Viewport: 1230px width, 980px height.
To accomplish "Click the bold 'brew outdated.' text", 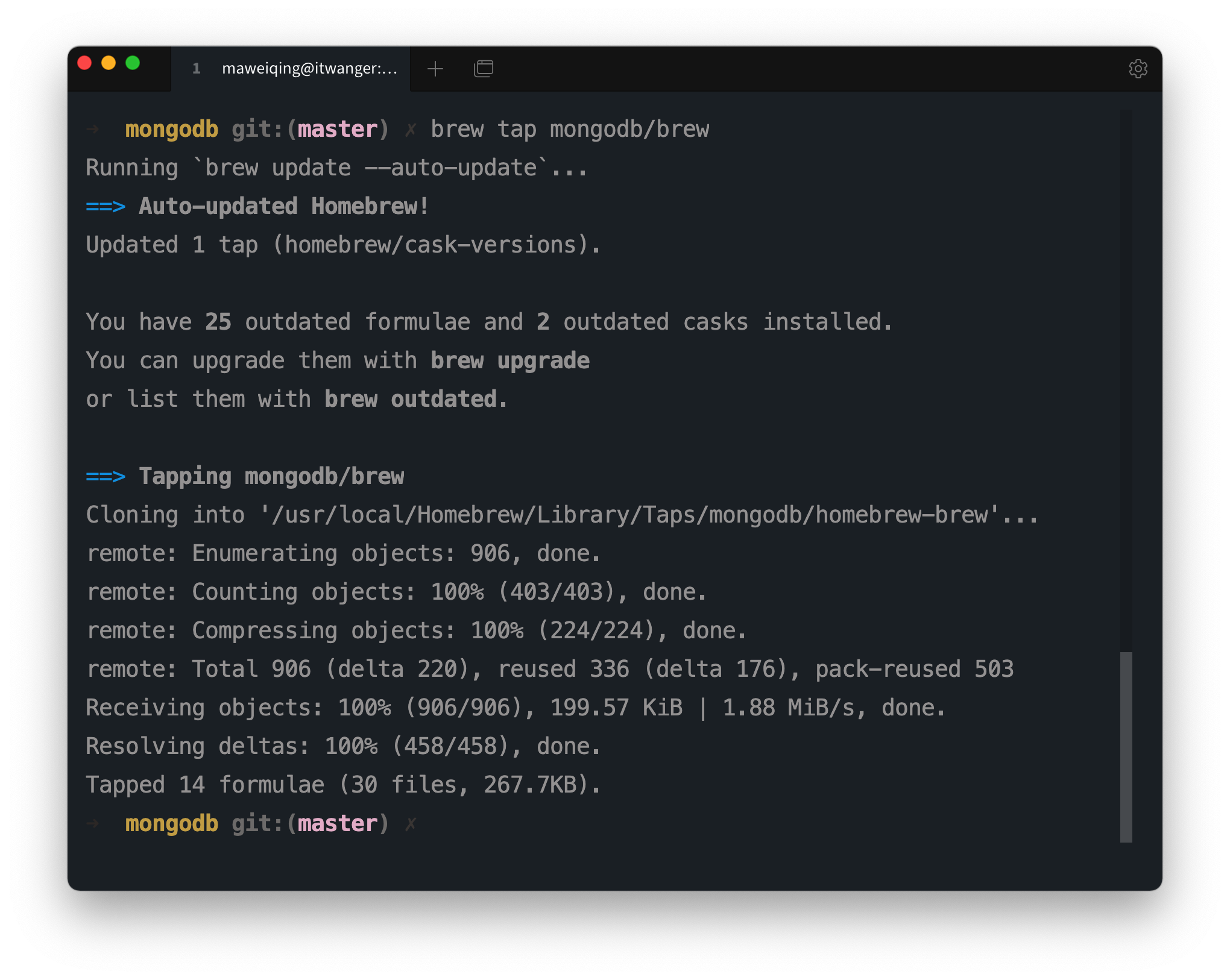I will 415,400.
